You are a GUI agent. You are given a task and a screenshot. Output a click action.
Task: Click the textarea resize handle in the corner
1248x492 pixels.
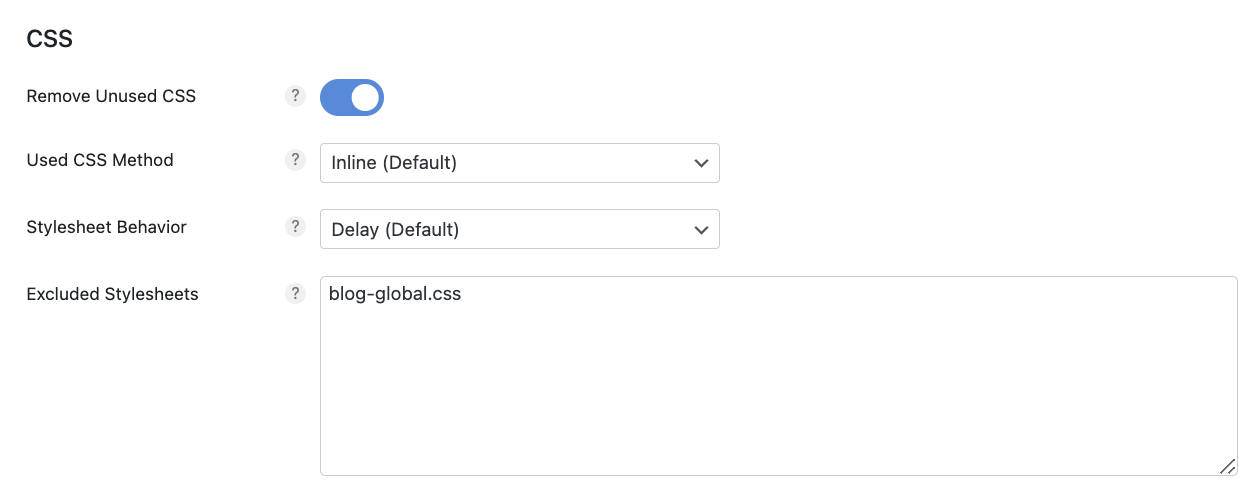point(1227,466)
